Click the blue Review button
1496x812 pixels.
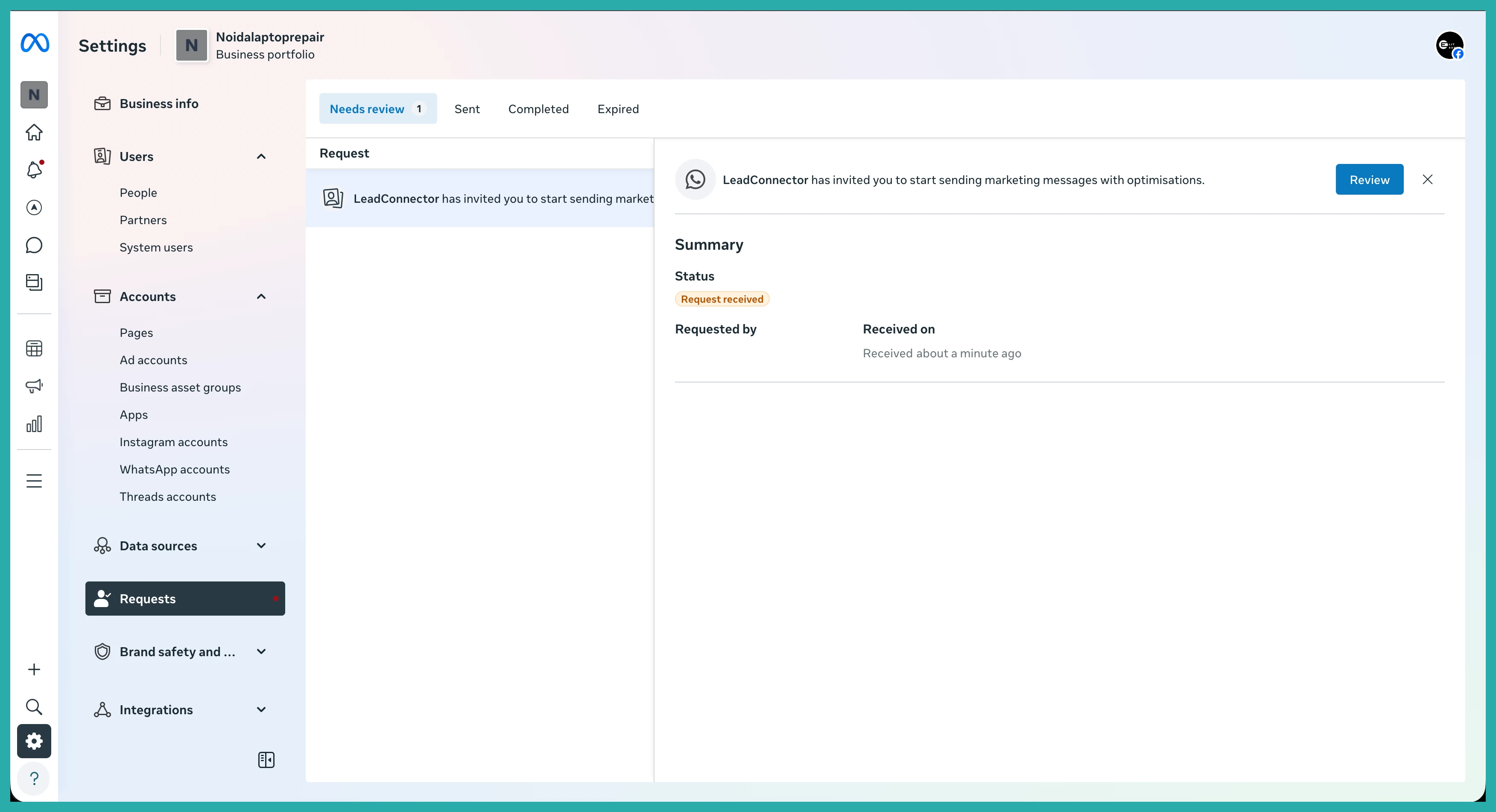coord(1369,179)
